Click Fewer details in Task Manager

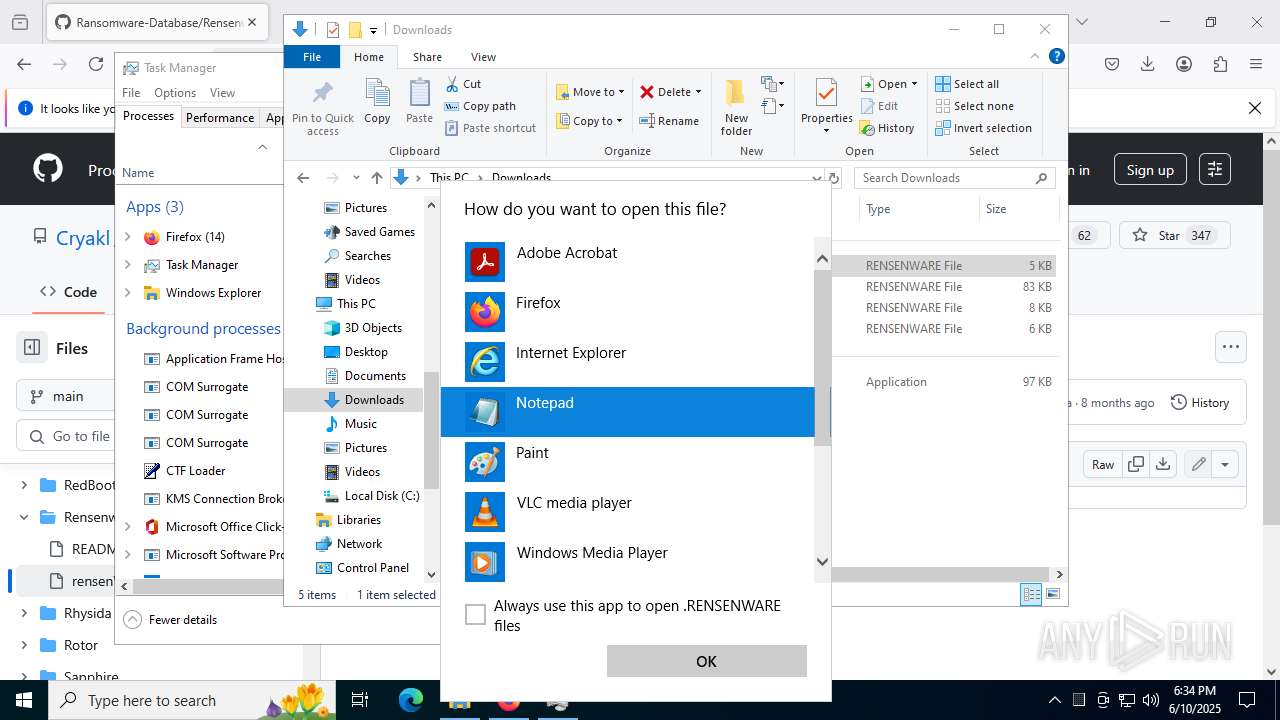point(170,620)
